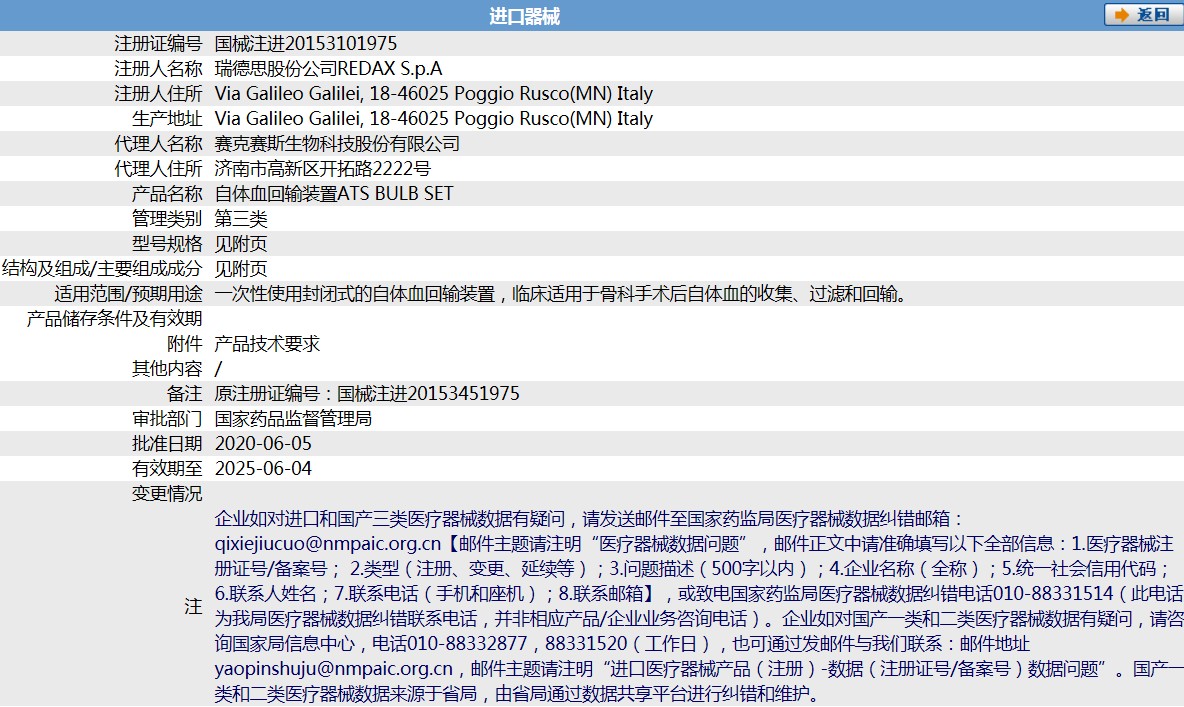1184x707 pixels.
Task: Select agent name 赛克赛斯生物科技股份有限公司
Action: tap(337, 144)
